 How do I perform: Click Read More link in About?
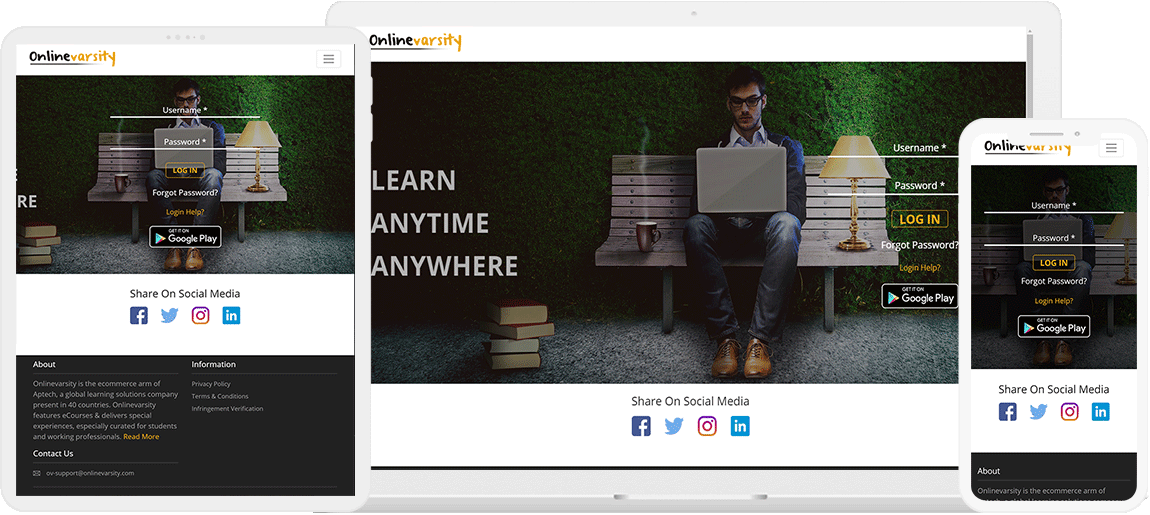pos(141,437)
